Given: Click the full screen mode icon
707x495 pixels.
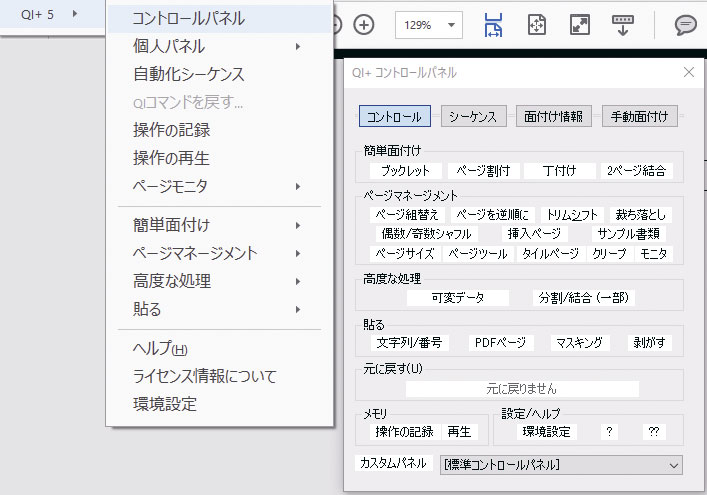Looking at the screenshot, I should pos(579,25).
